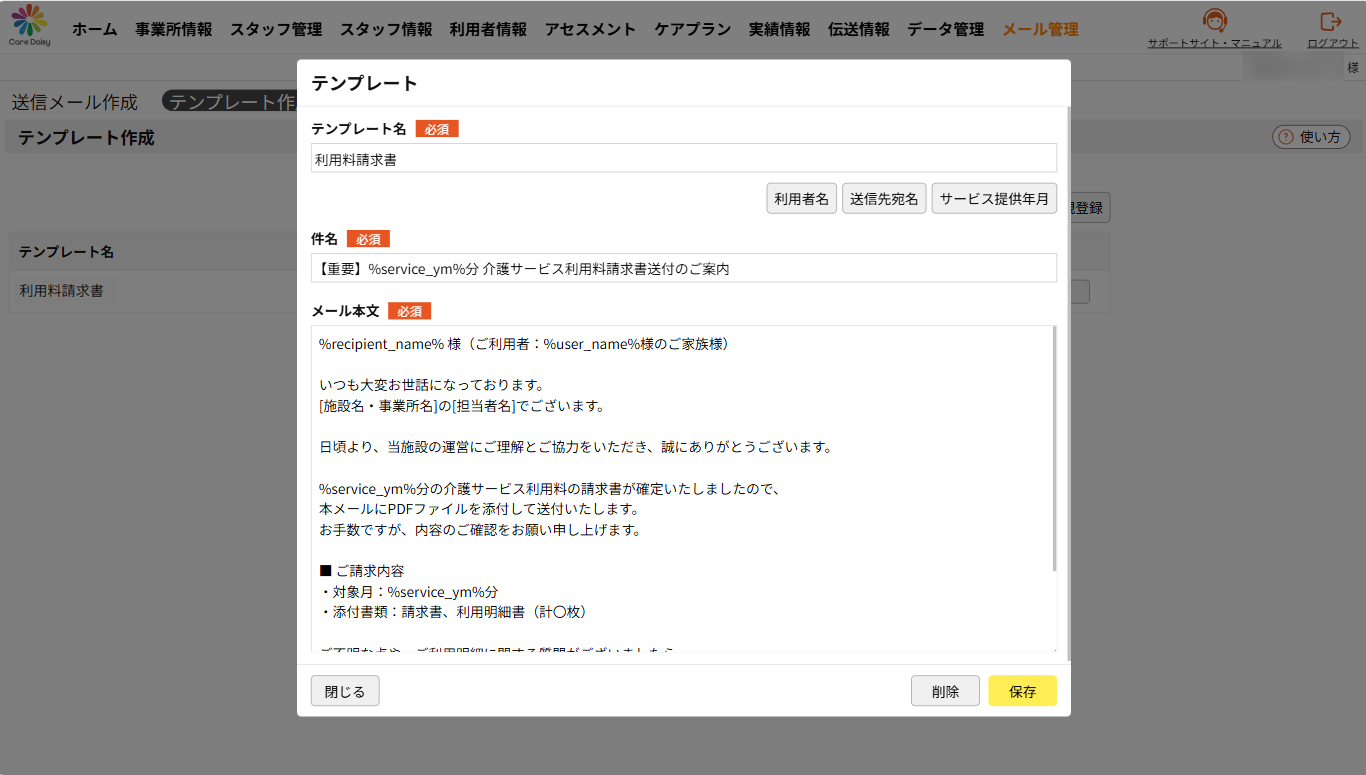
Task: Open 実績情報 menu
Action: pyautogui.click(x=780, y=29)
